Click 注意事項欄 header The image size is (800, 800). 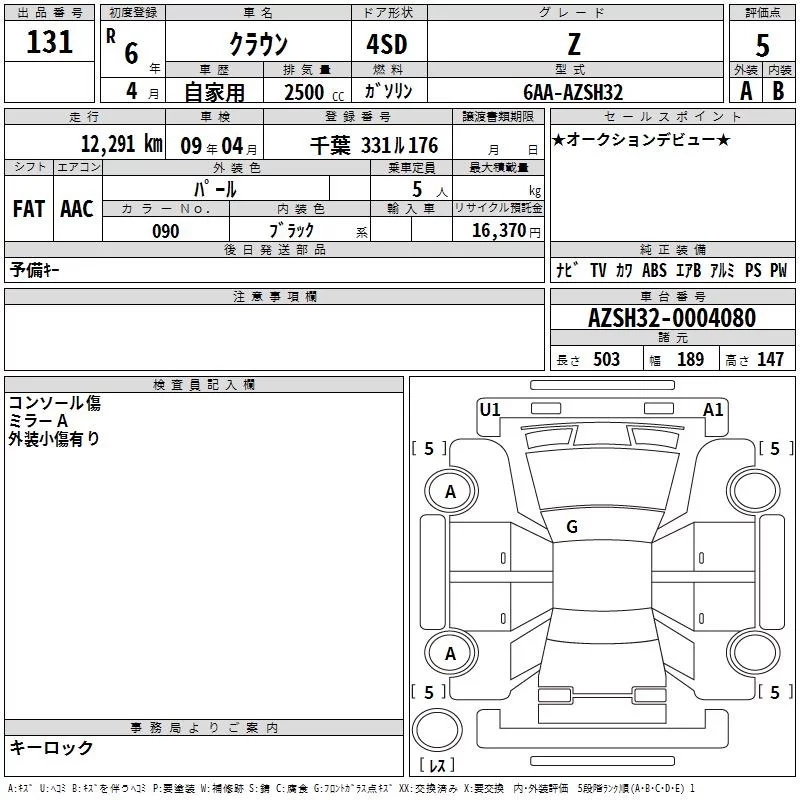point(274,296)
